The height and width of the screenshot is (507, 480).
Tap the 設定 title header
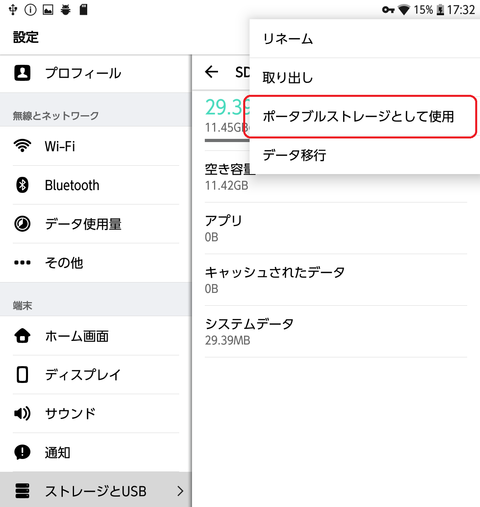coord(26,37)
